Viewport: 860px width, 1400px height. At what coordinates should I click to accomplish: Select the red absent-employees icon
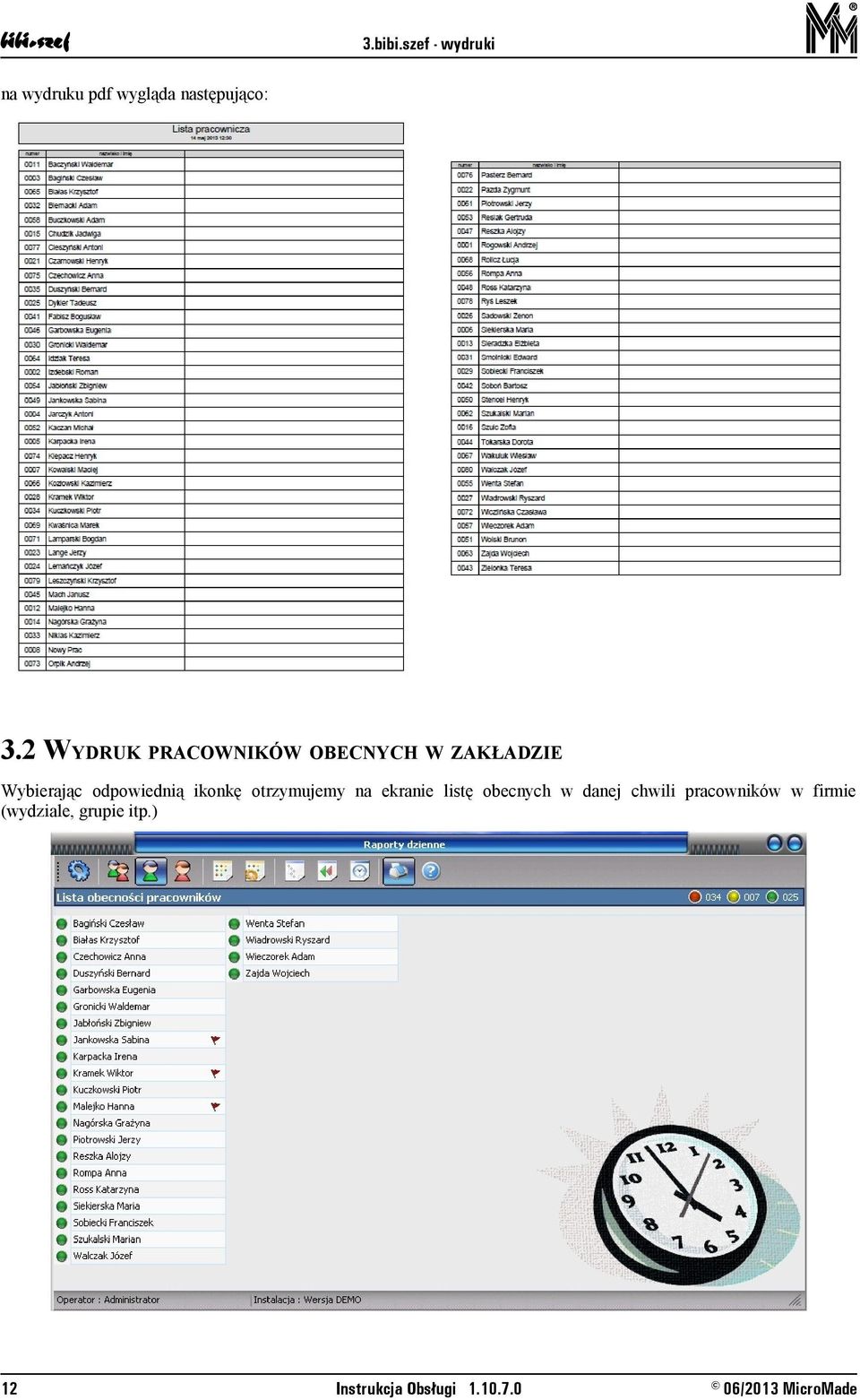183,870
